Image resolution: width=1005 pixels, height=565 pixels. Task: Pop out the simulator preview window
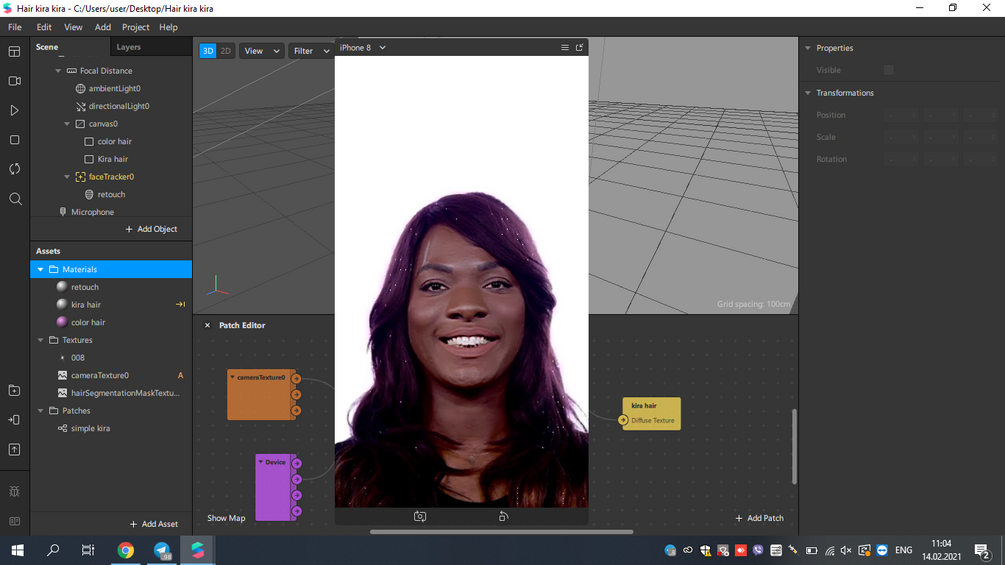pos(579,47)
